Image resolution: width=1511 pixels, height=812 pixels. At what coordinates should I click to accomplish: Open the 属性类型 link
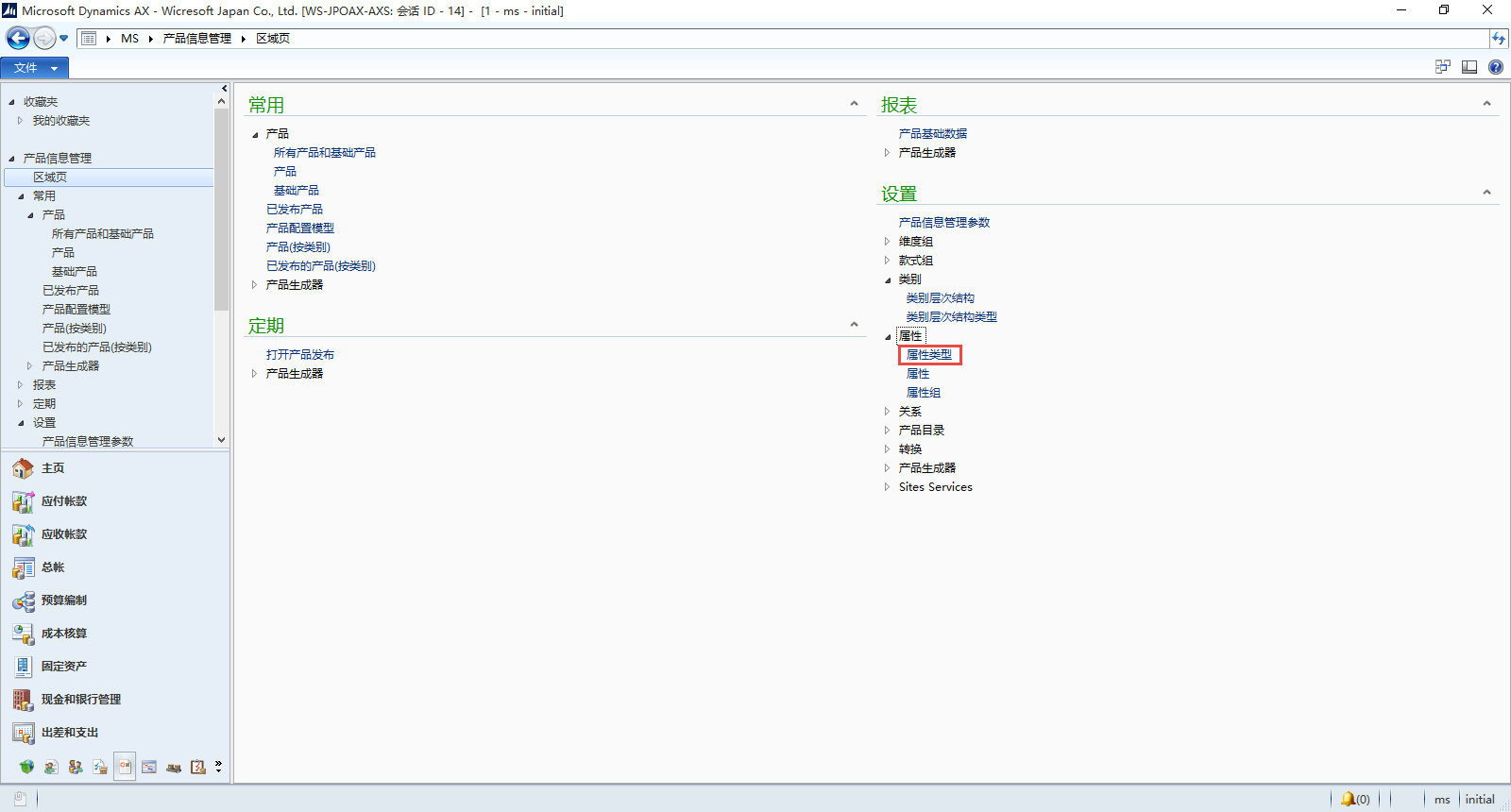(929, 355)
